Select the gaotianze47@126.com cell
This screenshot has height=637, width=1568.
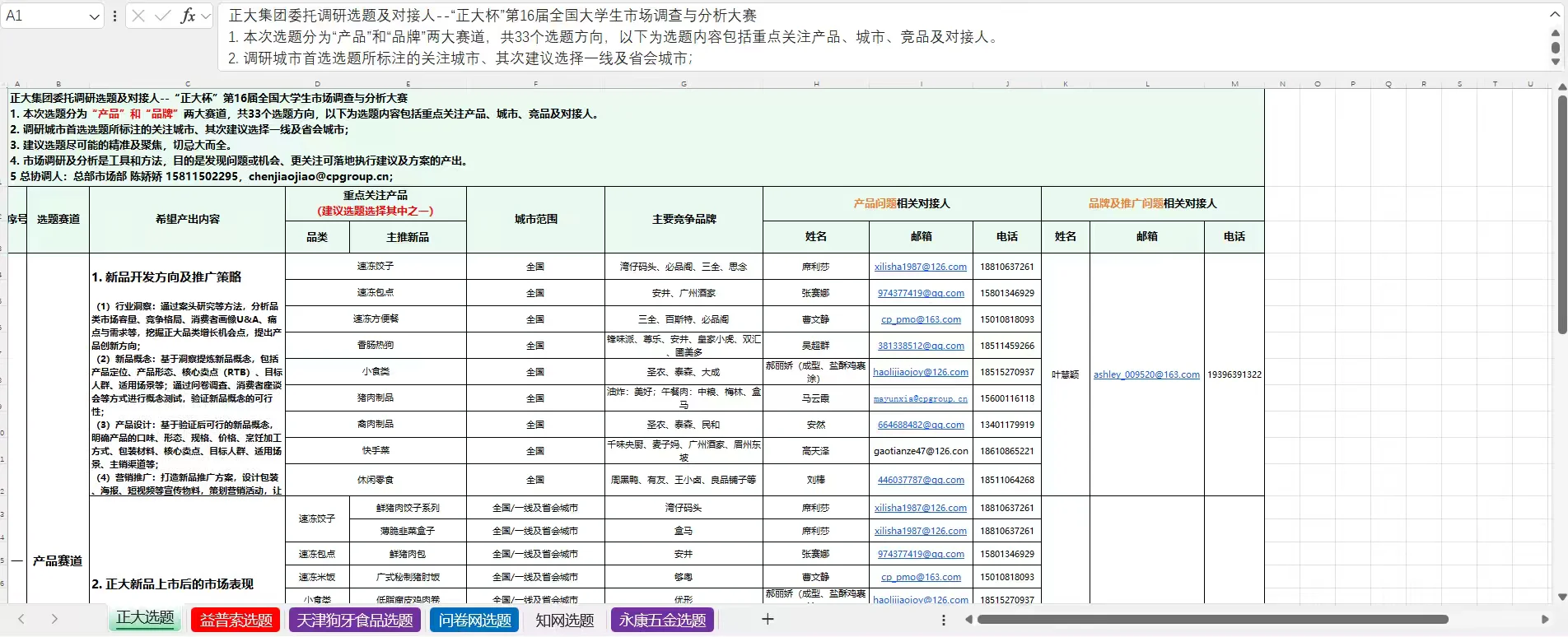pos(921,451)
